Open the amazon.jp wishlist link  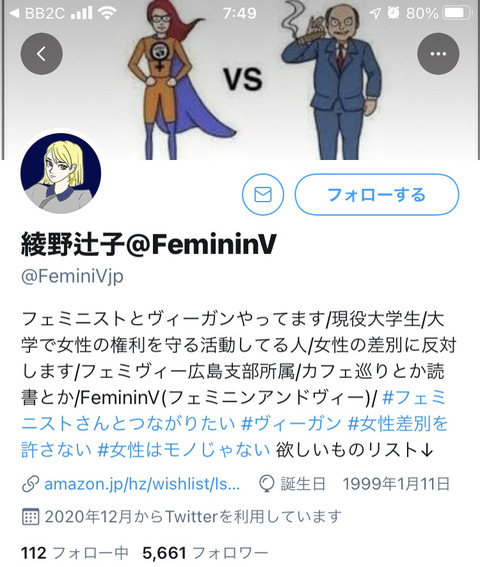coord(142,484)
